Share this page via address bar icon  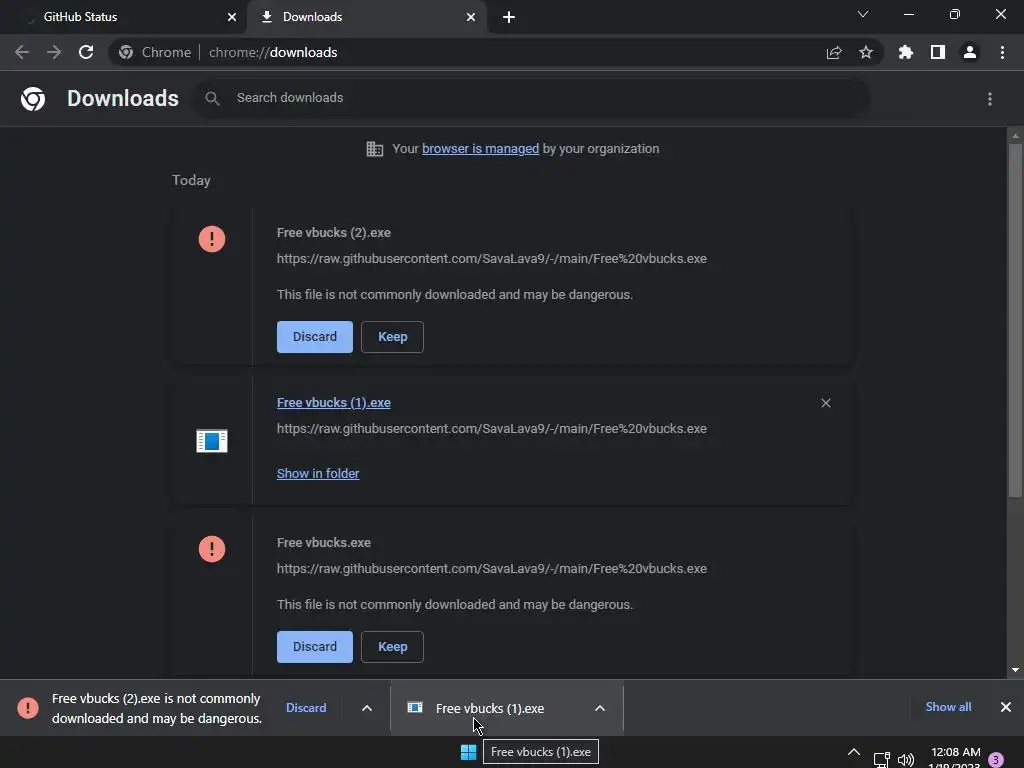coord(834,52)
